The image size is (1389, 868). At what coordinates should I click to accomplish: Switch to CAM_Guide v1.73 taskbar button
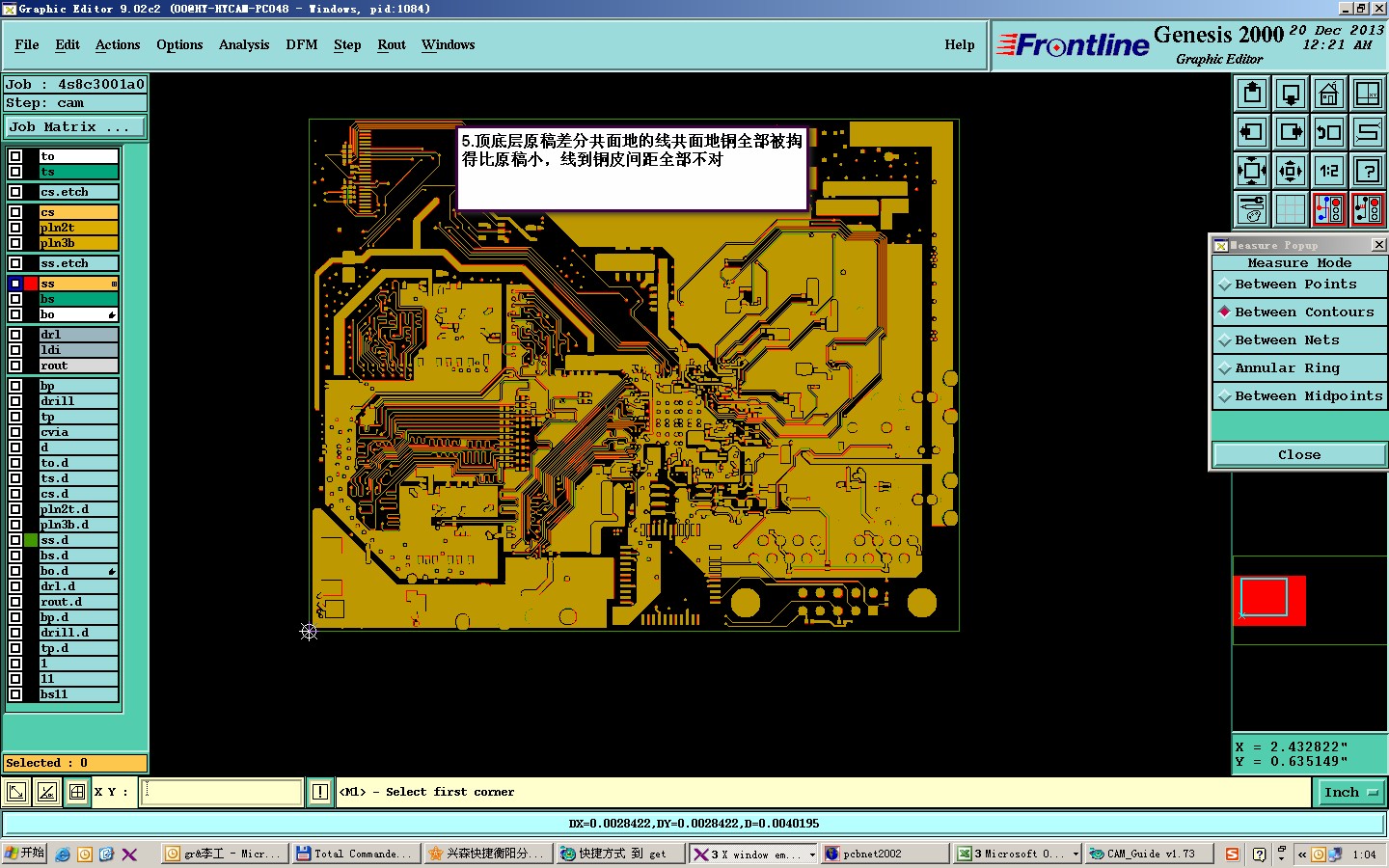pyautogui.click(x=1148, y=854)
